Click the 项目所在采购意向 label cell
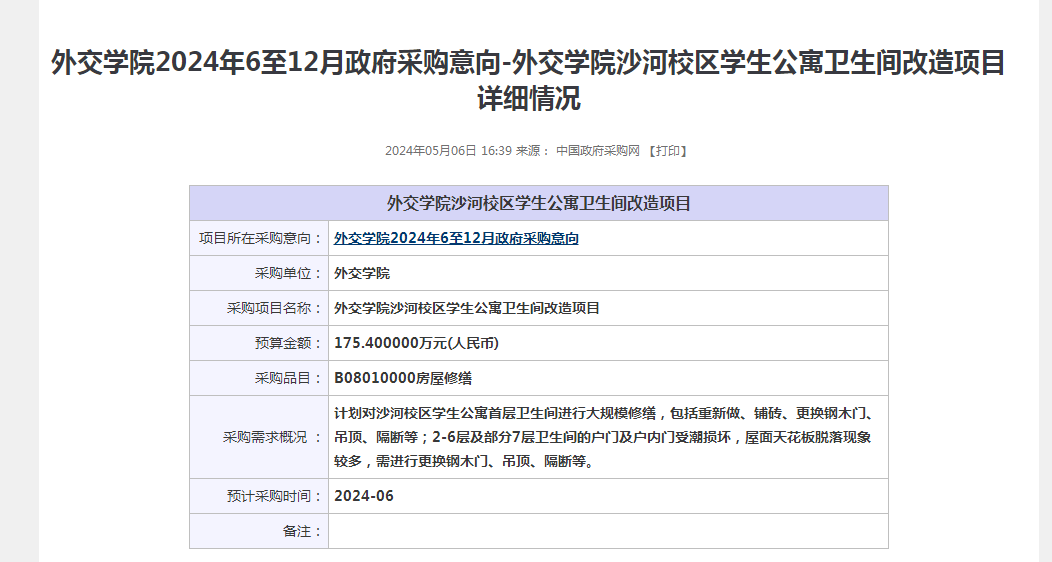This screenshot has height=562, width=1052. point(260,238)
